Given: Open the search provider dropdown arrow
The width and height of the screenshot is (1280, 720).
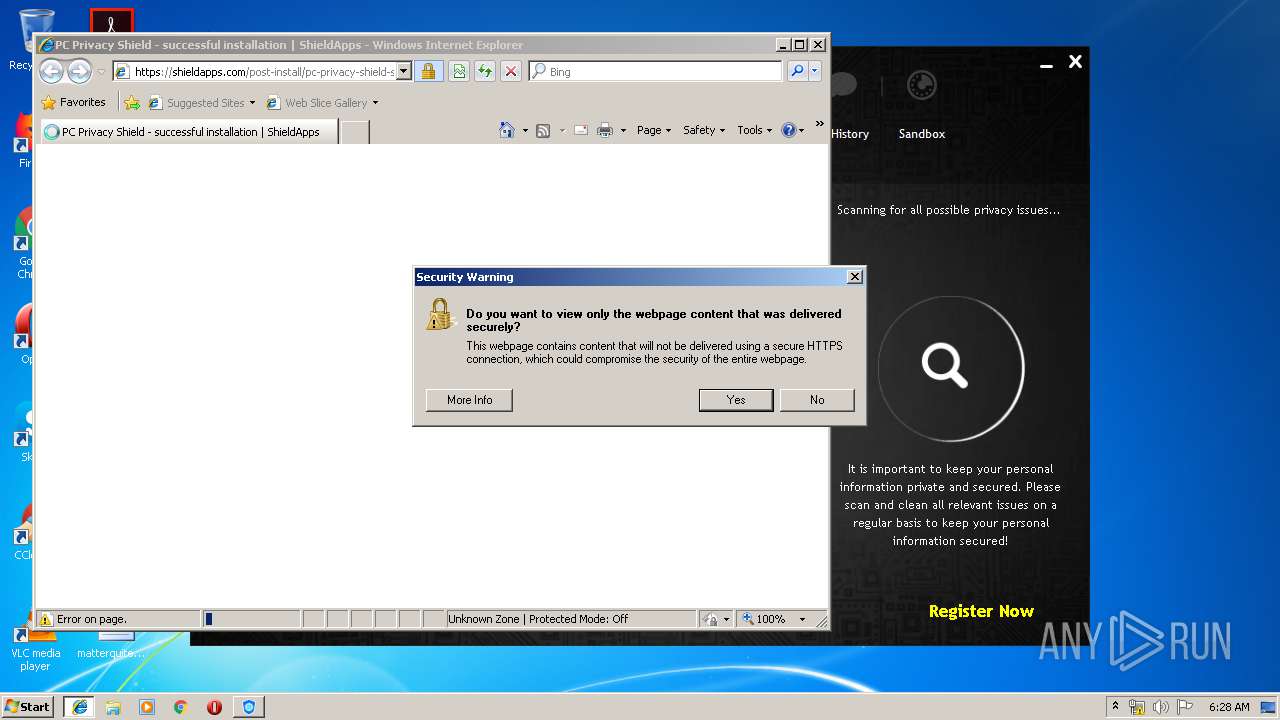Looking at the screenshot, I should click(815, 71).
